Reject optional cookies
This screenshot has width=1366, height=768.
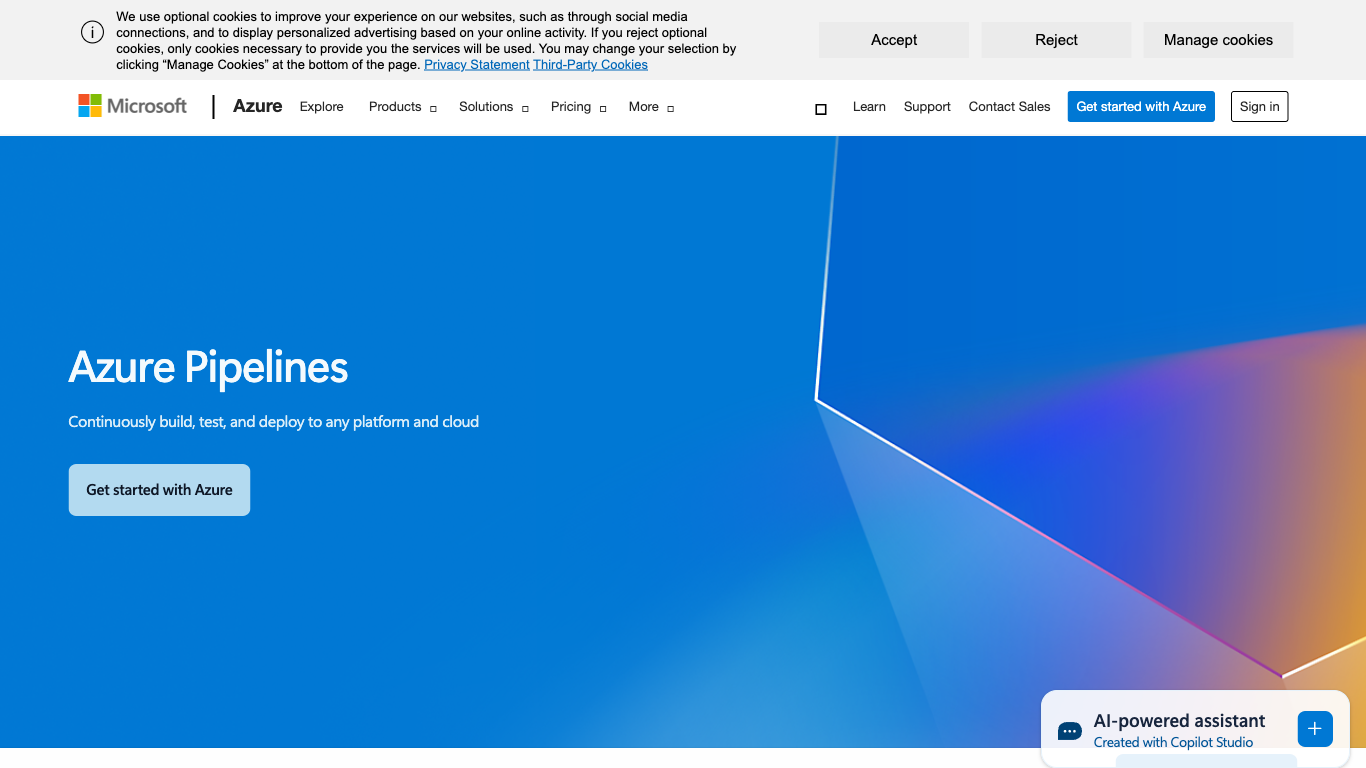[1056, 40]
